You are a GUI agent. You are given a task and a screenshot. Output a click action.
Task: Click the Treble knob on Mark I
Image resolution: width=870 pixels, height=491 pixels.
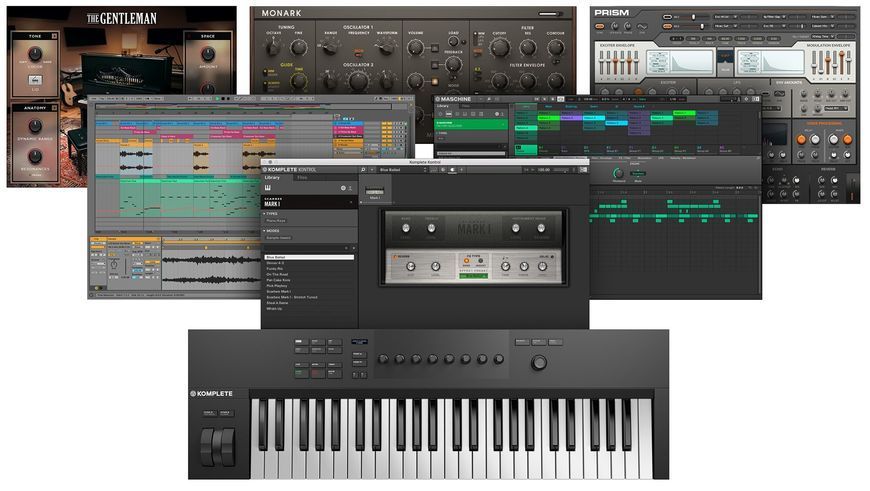431,228
